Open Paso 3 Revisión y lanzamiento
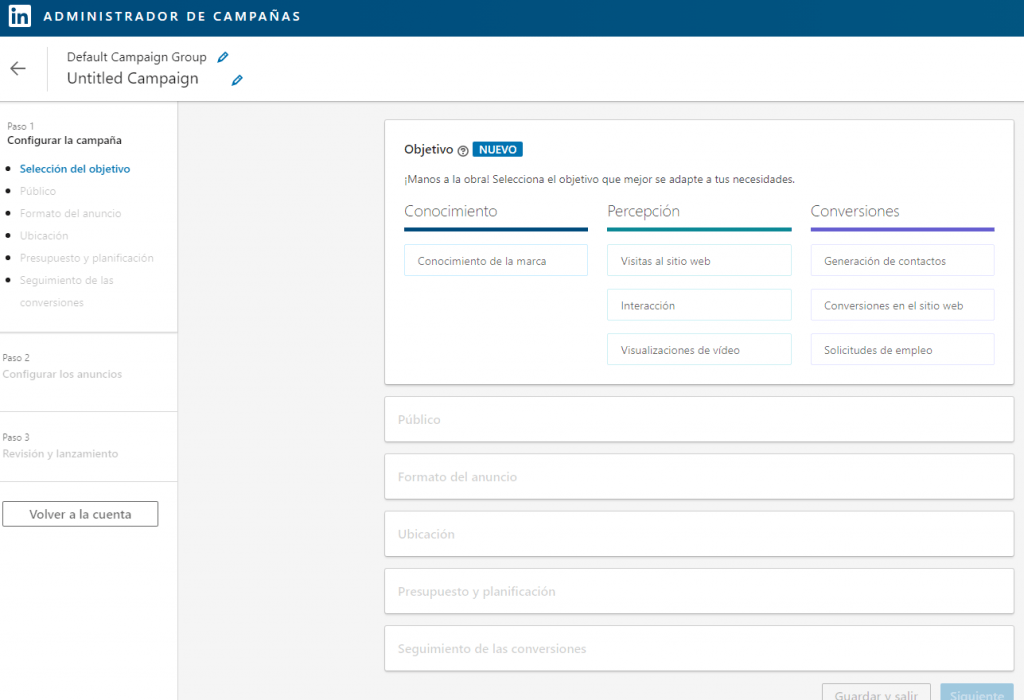This screenshot has height=700, width=1024. pyautogui.click(x=60, y=446)
